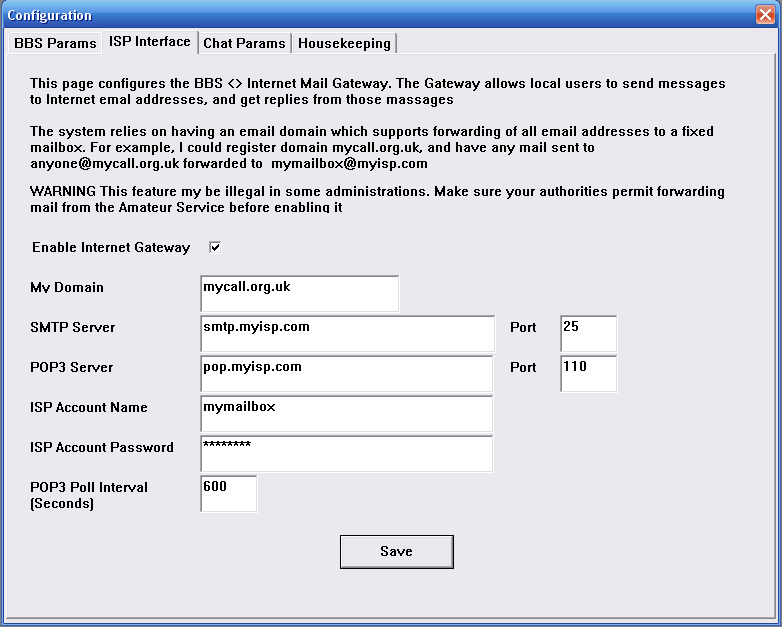Focus the SMTP Server text field
The height and width of the screenshot is (627, 782).
pyautogui.click(x=347, y=334)
